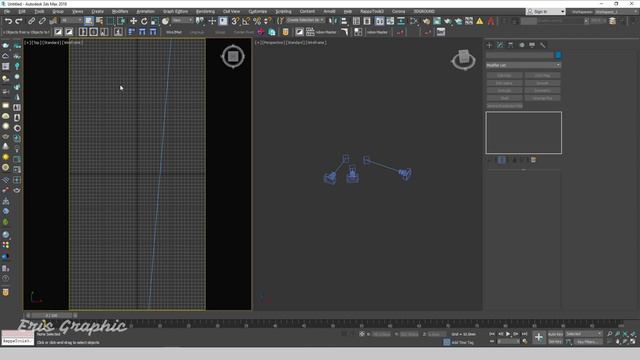Play the animation
Image resolution: width=640 pixels, height=360 pixels.
(x=508, y=334)
